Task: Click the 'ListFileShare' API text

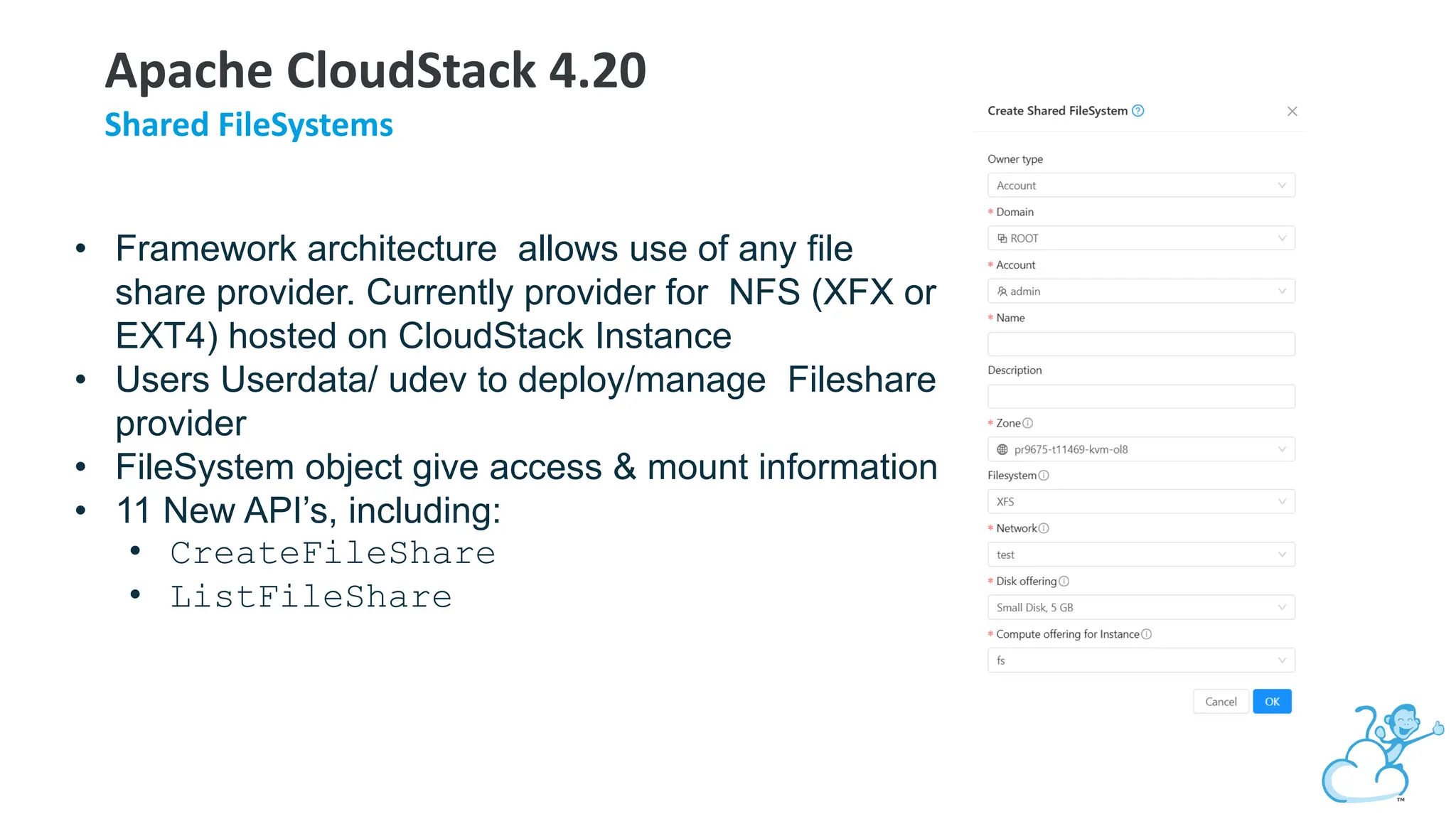Action: click(x=311, y=597)
